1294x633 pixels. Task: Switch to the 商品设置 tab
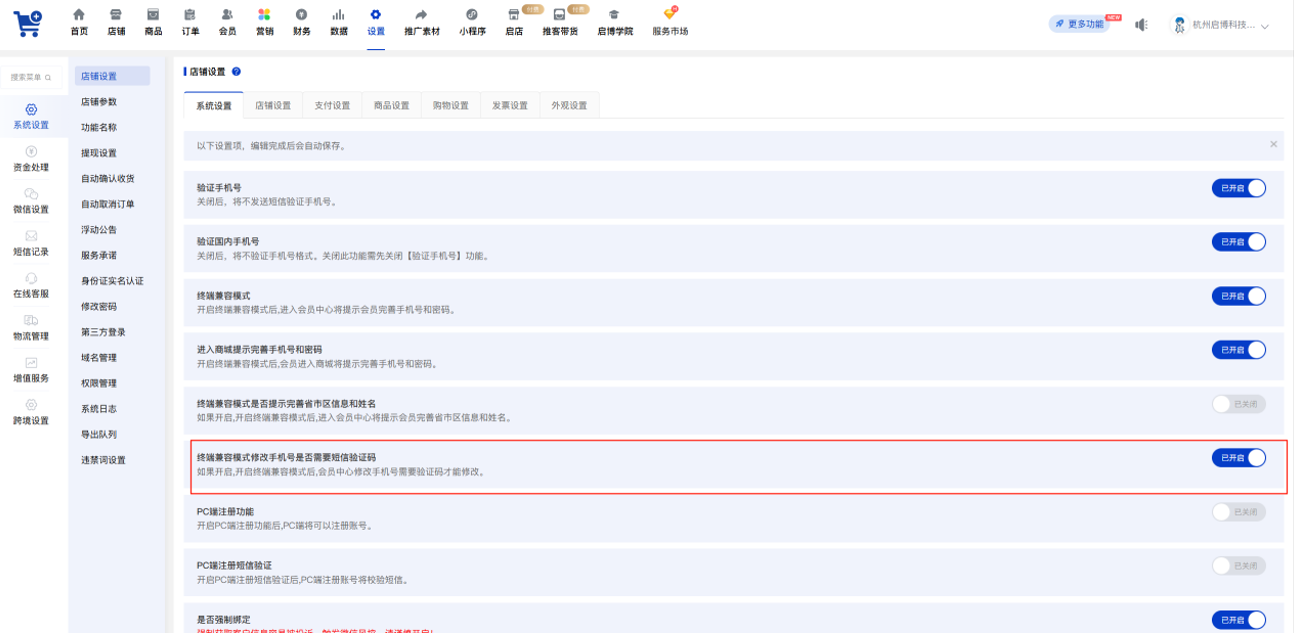(391, 105)
